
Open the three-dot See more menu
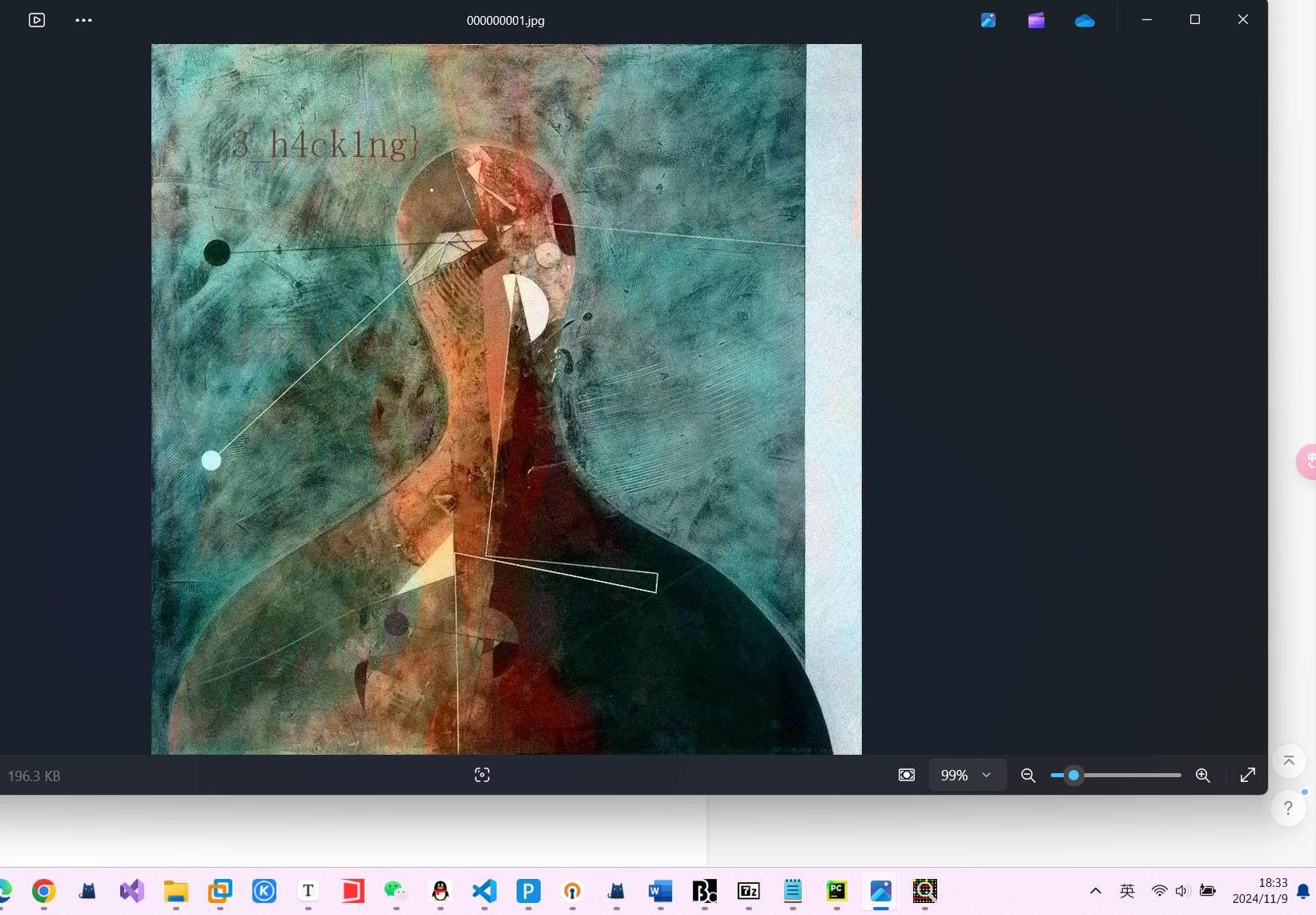83,20
